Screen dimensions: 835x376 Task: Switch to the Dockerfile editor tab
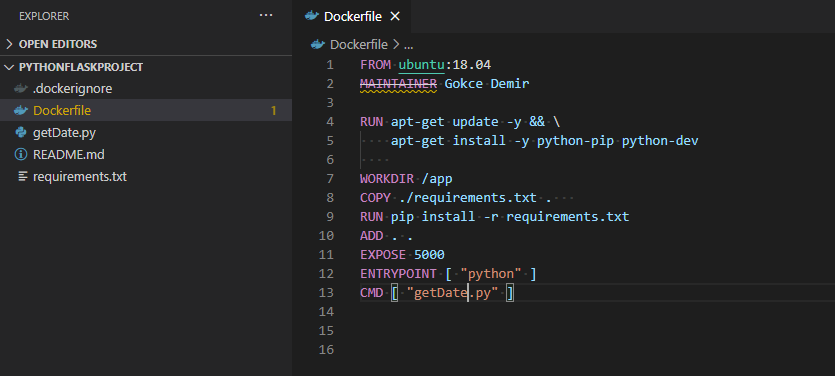(352, 17)
